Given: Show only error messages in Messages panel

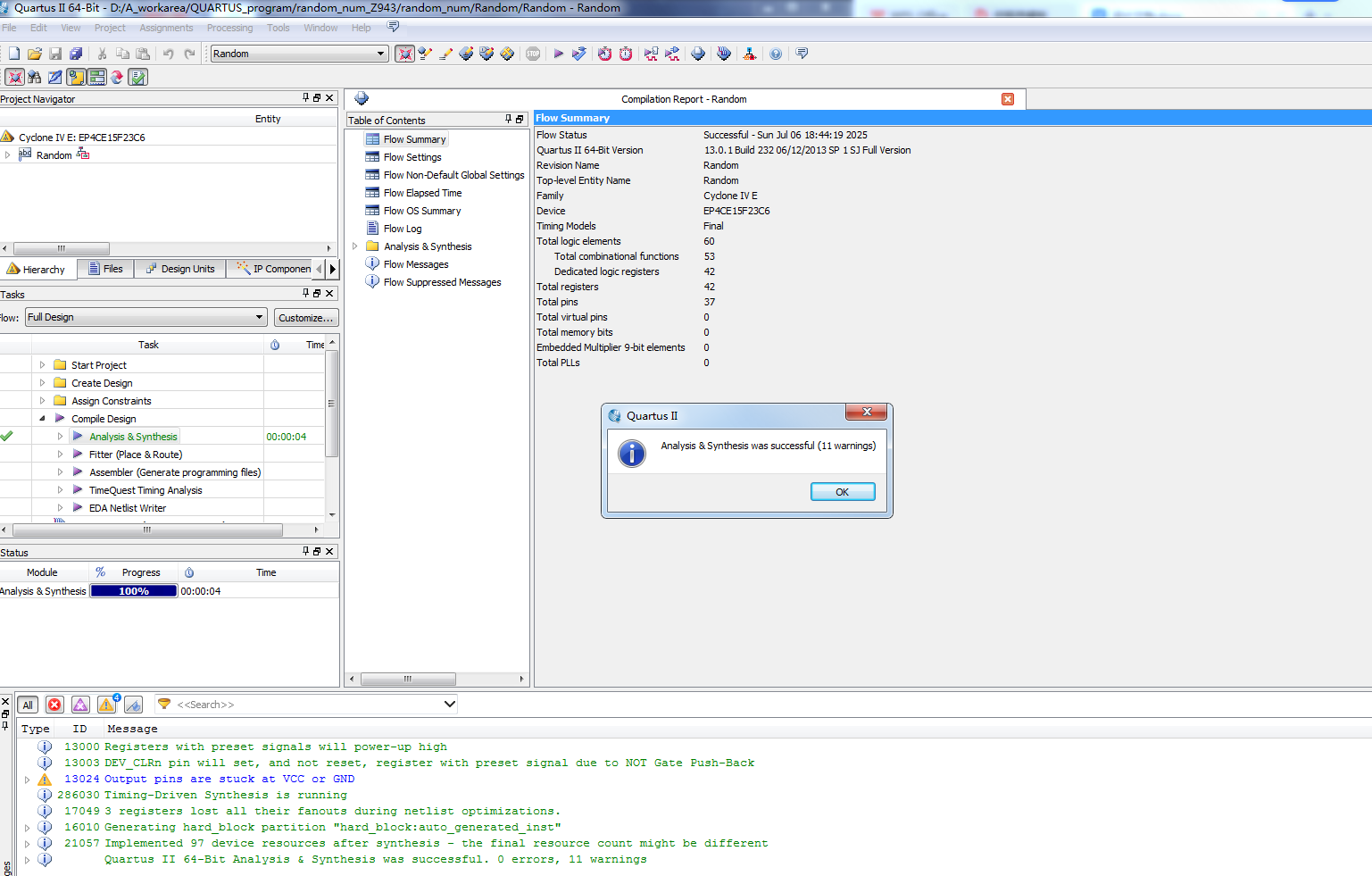Looking at the screenshot, I should (x=54, y=705).
